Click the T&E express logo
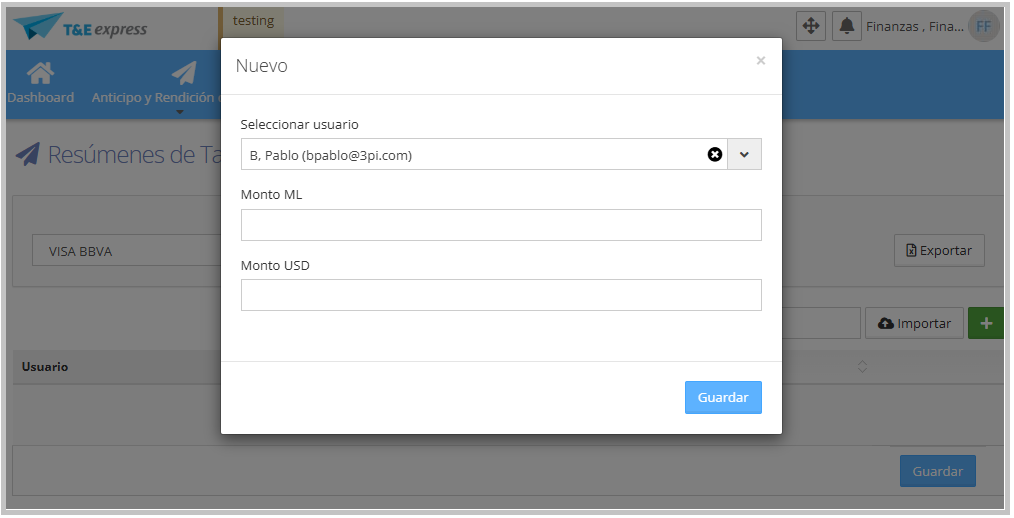 [x=82, y=27]
